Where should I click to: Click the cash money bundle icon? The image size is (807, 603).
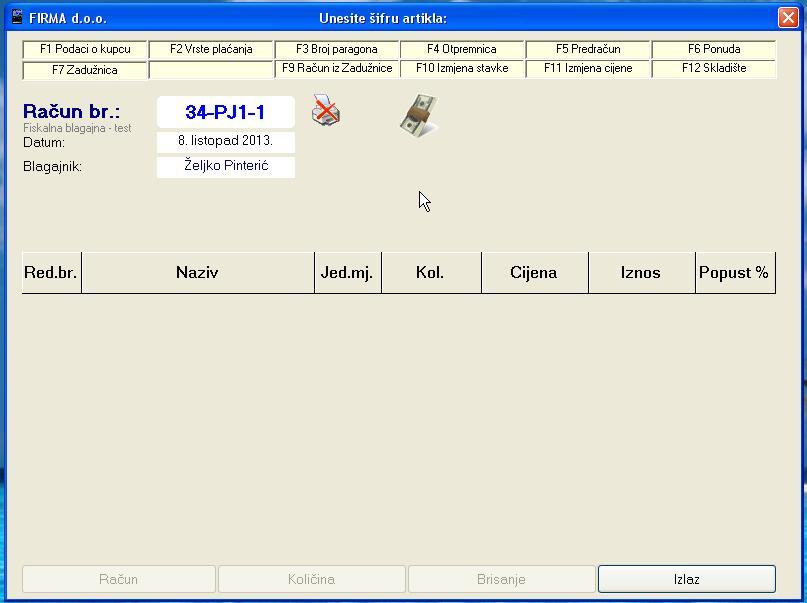pos(419,116)
